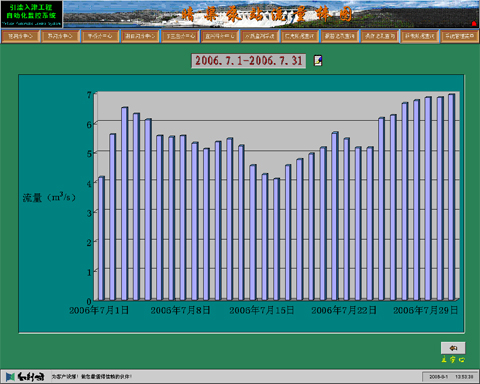The height and width of the screenshot is (384, 480).
Task: Open the third brown navigation menu button
Action: tap(100, 36)
